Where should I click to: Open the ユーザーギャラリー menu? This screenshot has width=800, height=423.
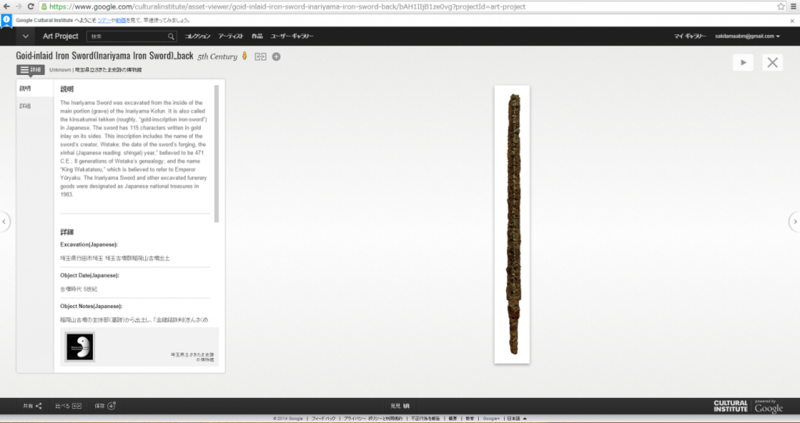tap(292, 36)
